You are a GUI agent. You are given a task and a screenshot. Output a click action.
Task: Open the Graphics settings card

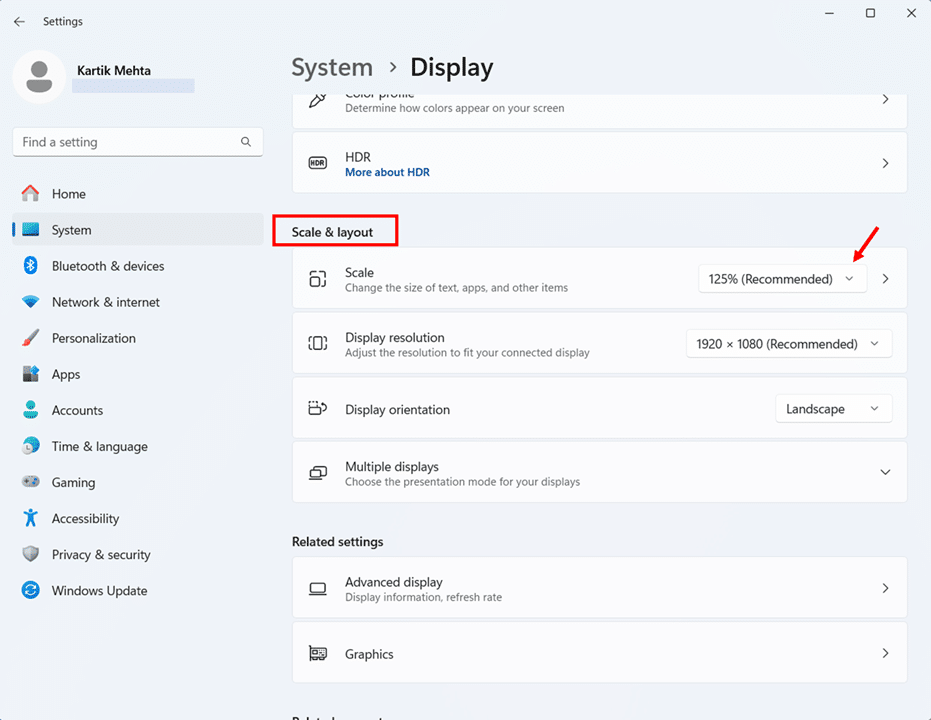[600, 654]
